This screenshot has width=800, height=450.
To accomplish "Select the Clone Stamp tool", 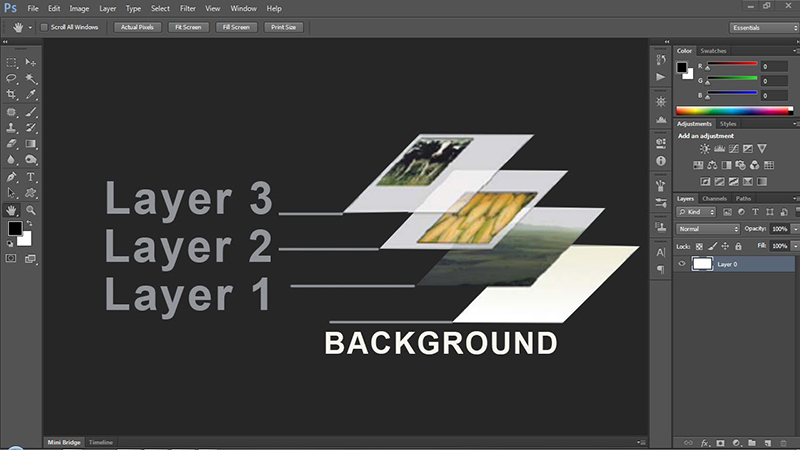I will tap(11, 128).
